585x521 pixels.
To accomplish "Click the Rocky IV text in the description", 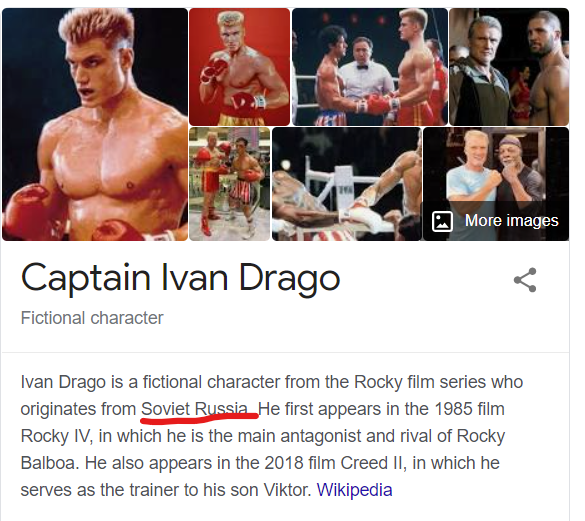I will [55, 436].
